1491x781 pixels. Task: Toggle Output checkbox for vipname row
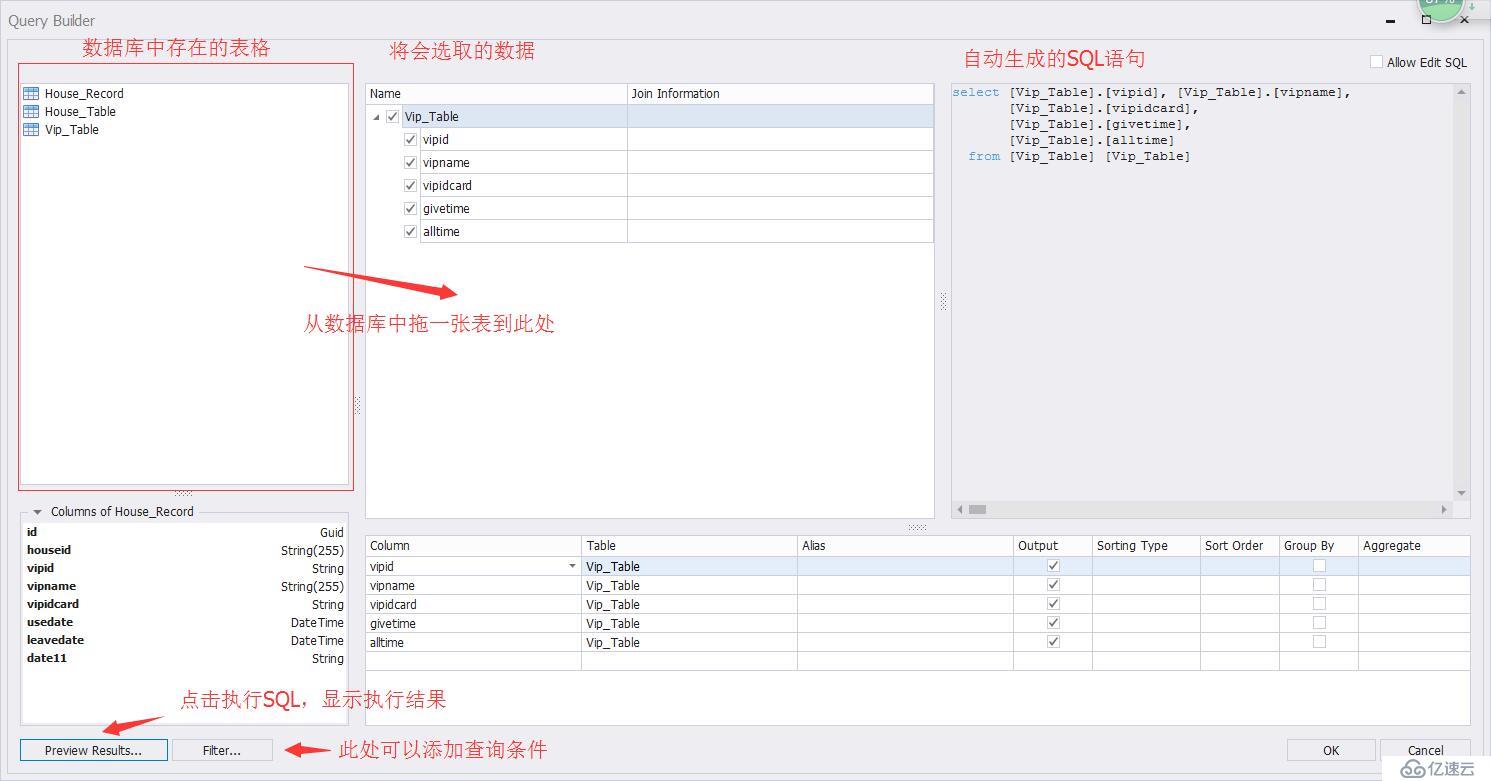click(x=1053, y=585)
